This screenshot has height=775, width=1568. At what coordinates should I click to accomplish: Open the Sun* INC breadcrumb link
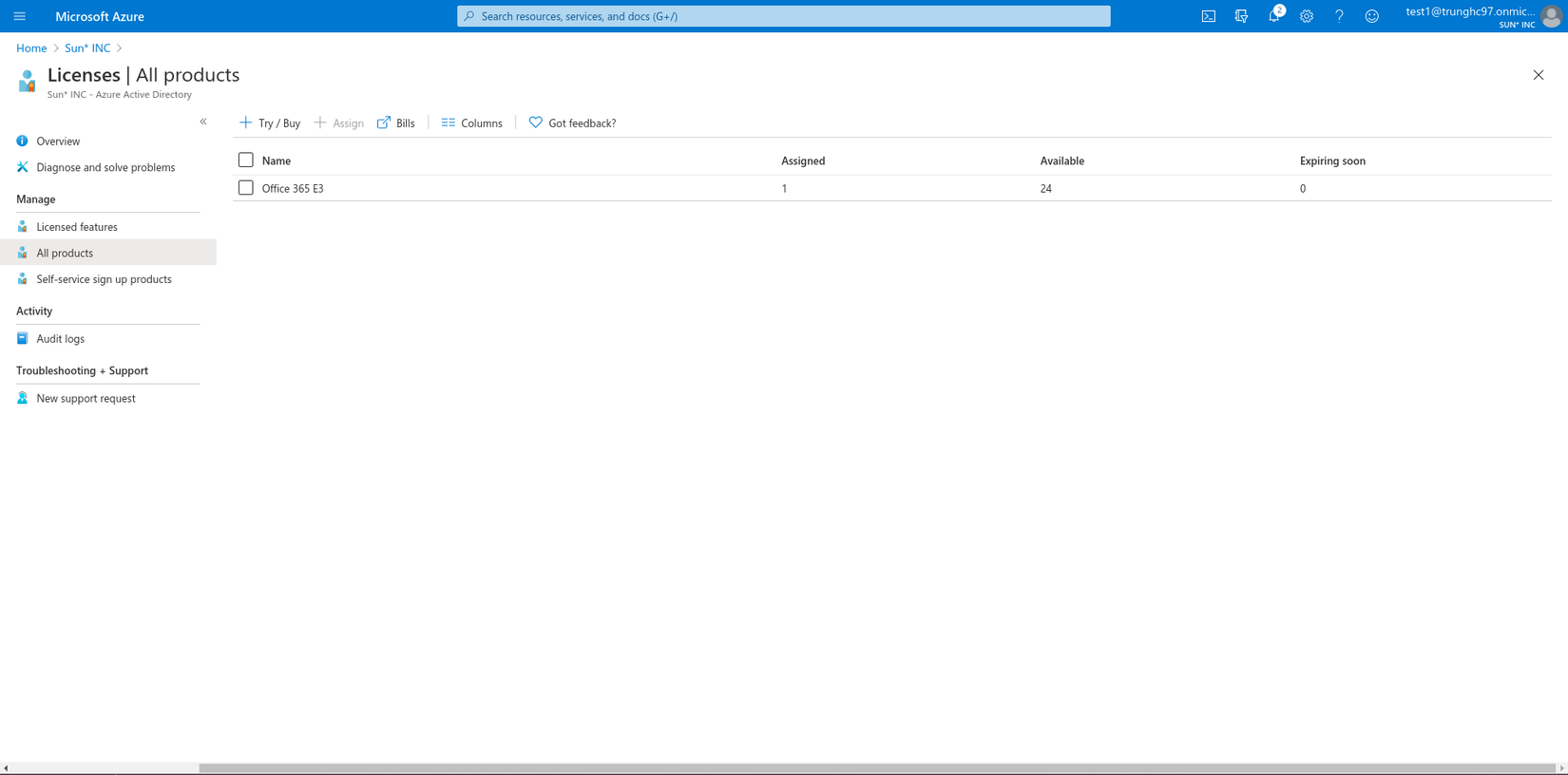coord(87,48)
